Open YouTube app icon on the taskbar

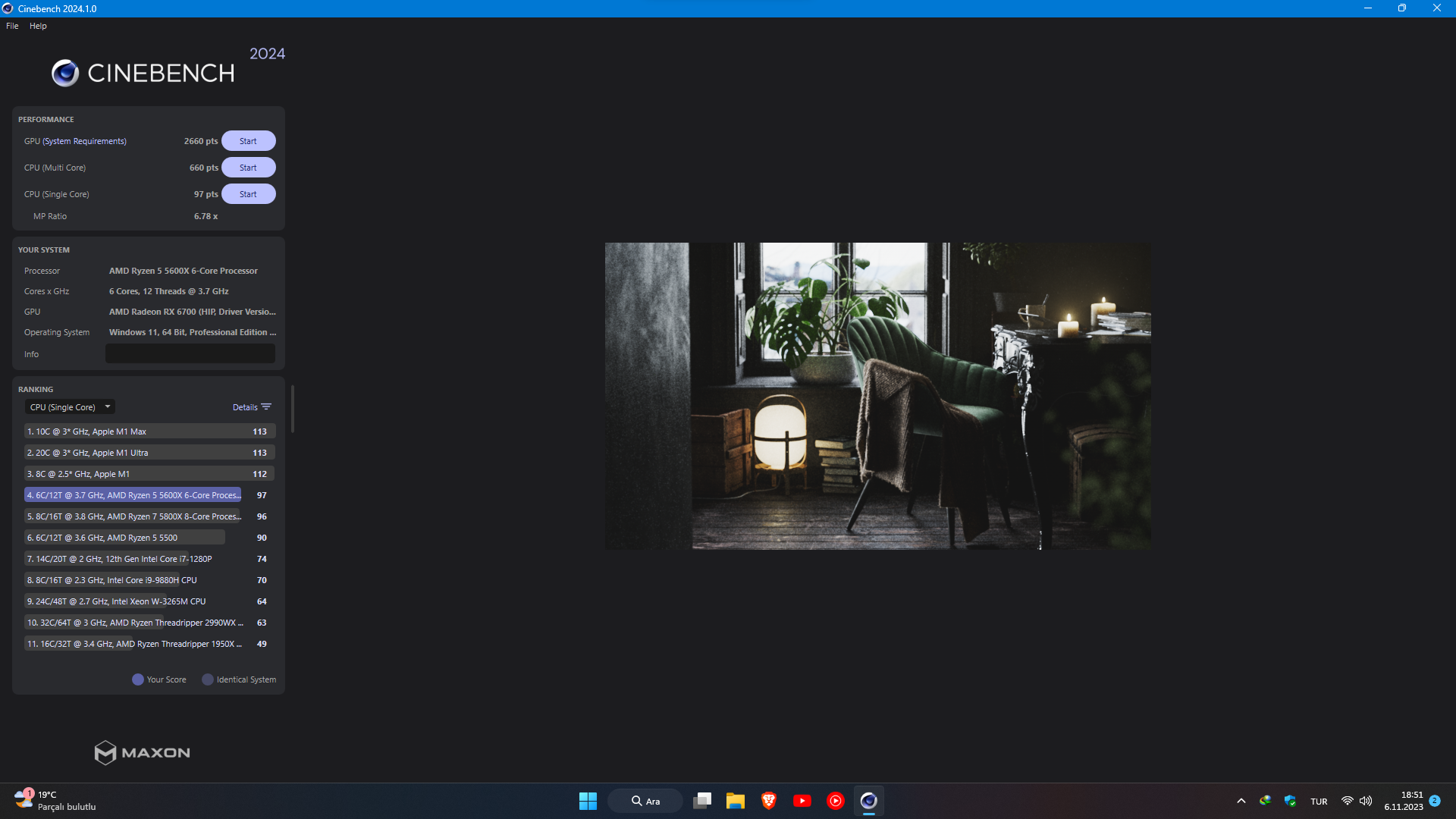coord(802,801)
